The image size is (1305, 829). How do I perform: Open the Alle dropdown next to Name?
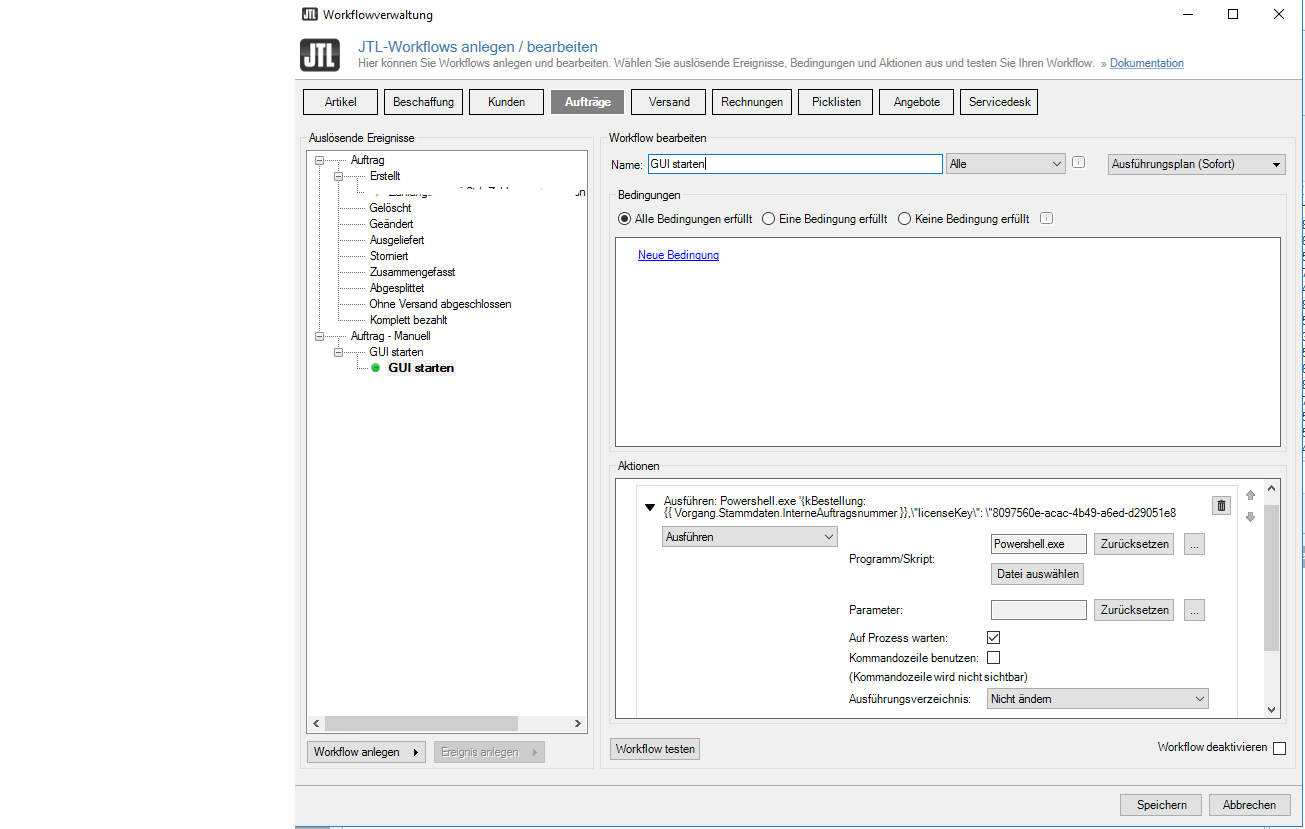click(x=1006, y=164)
